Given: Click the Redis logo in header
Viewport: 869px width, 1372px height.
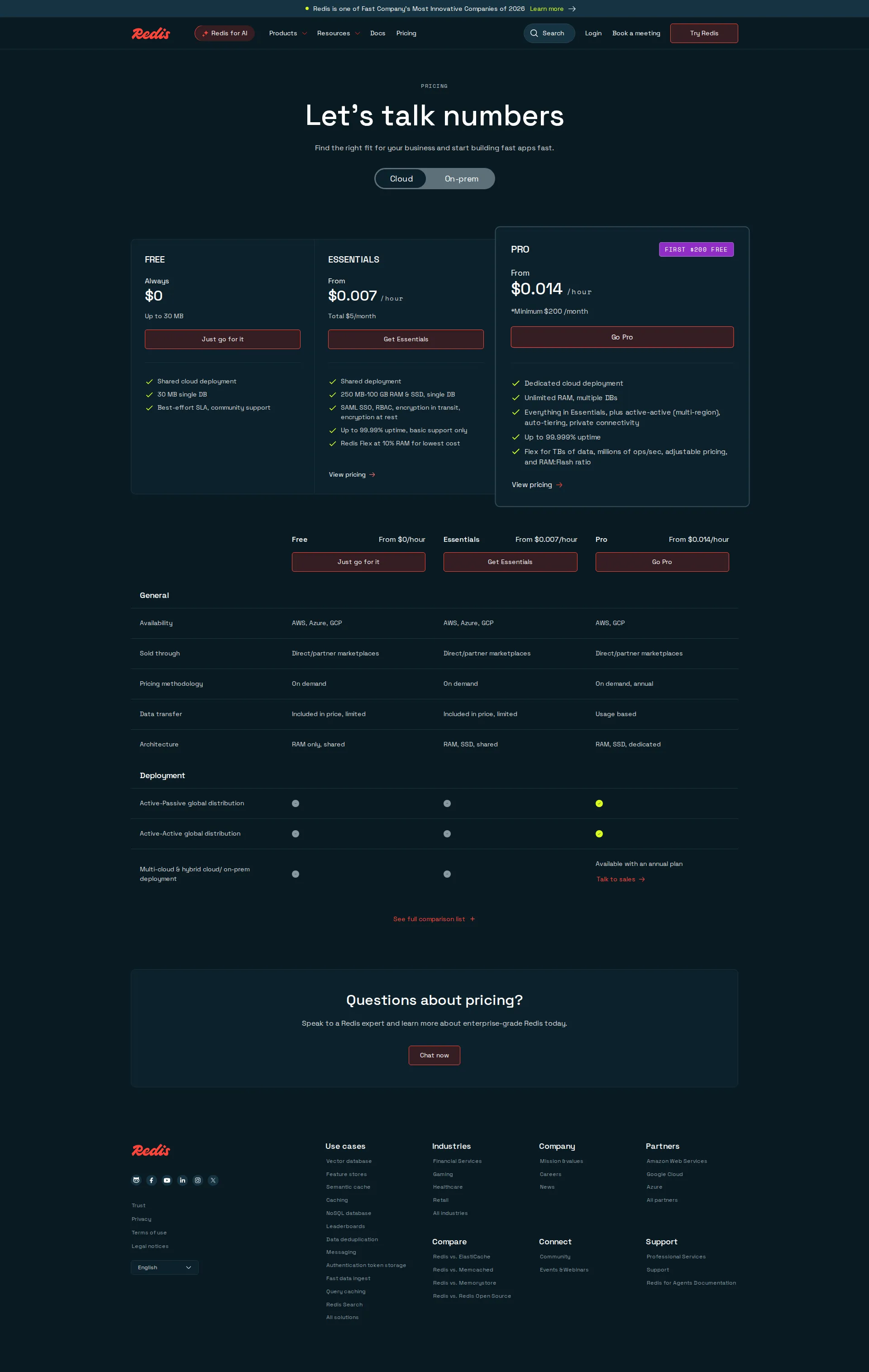Looking at the screenshot, I should pos(150,33).
